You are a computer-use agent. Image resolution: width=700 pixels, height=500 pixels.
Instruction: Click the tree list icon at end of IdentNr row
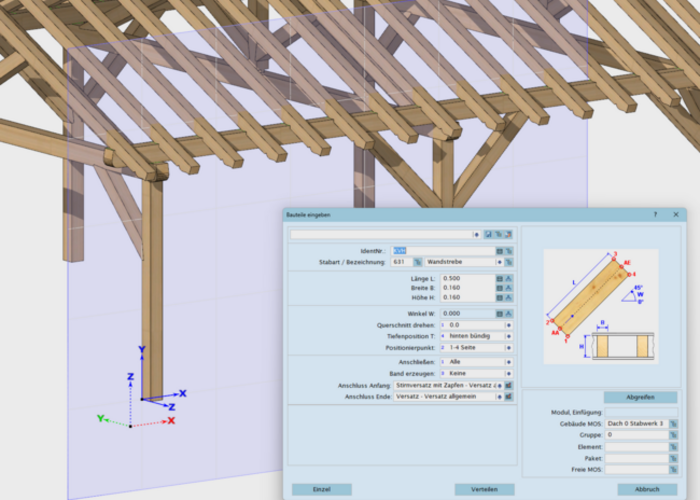[x=508, y=251]
